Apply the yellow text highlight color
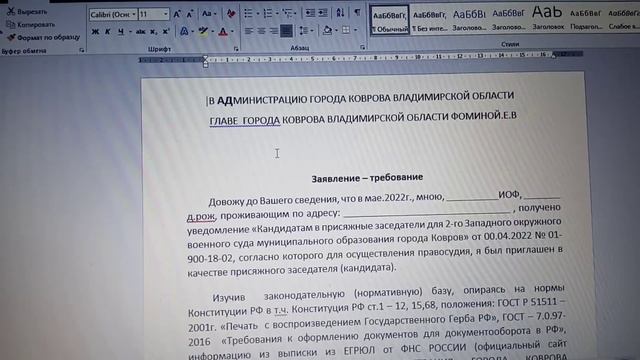The width and height of the screenshot is (640, 360). coord(203,31)
